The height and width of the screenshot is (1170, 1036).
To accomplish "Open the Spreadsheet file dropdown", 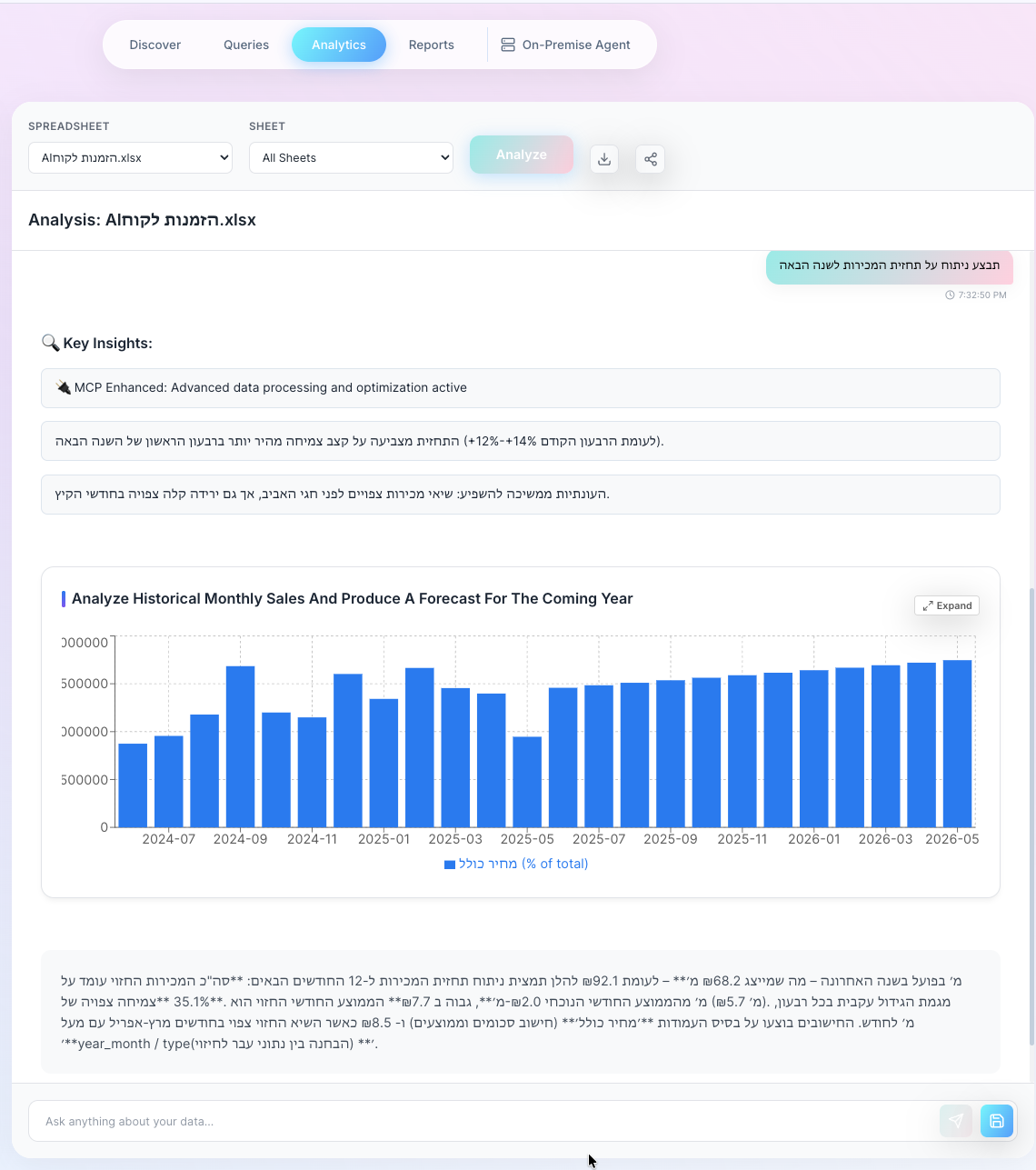I will click(130, 157).
